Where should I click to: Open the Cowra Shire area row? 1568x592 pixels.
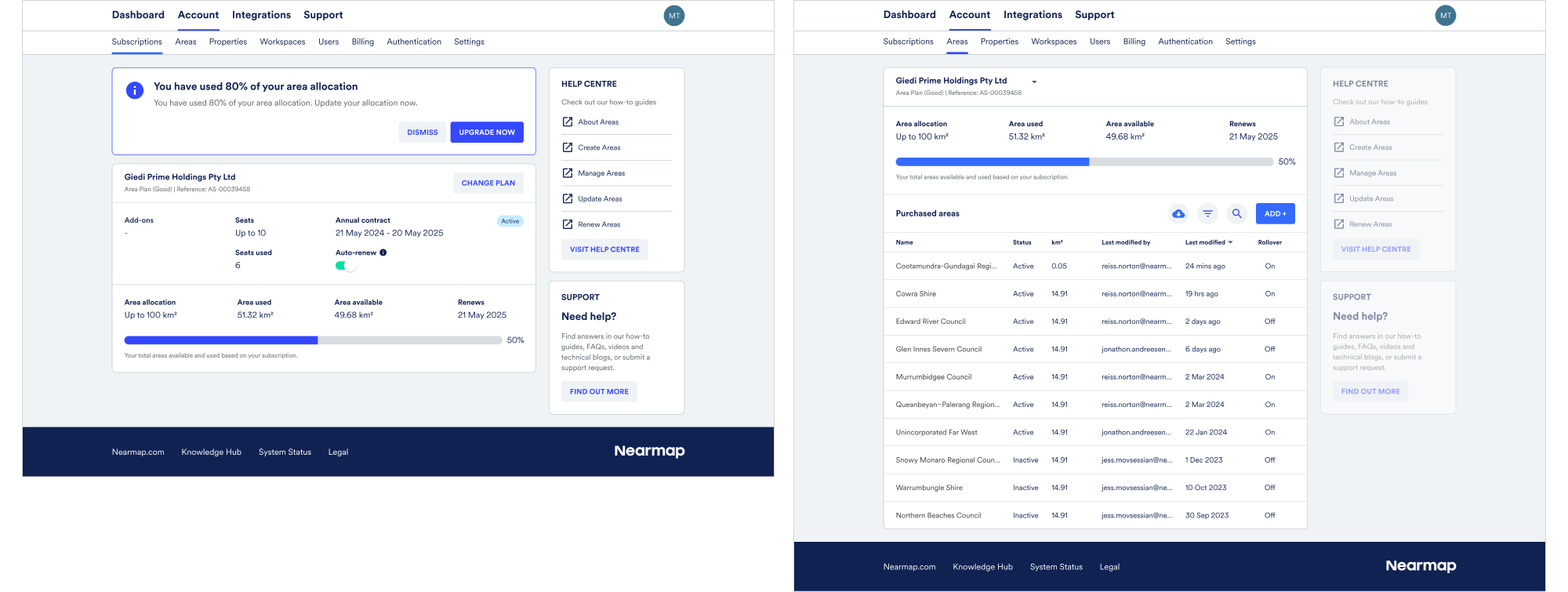(x=916, y=294)
